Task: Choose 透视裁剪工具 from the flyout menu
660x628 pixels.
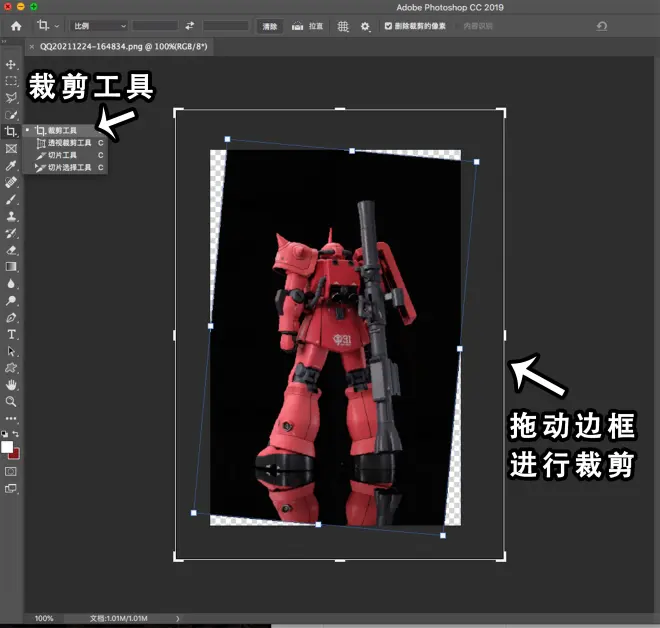Action: point(69,143)
